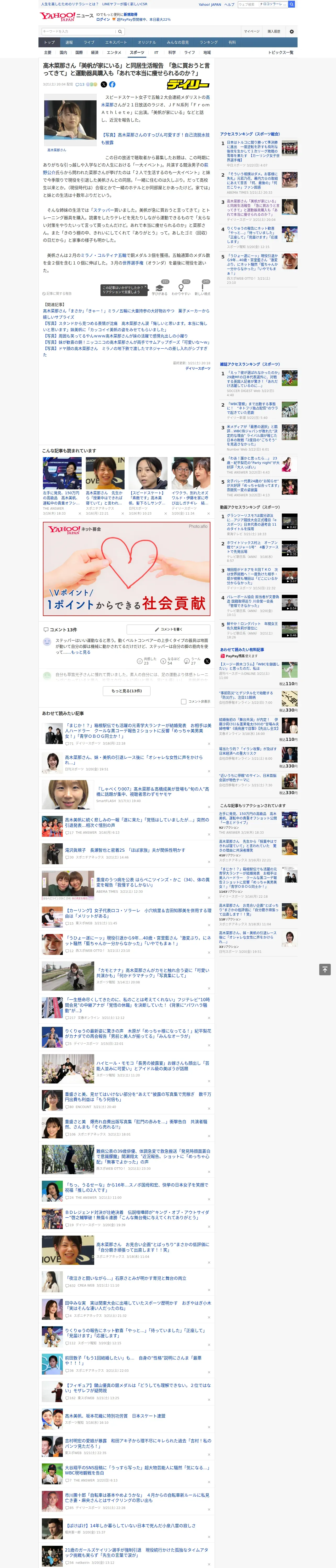Click the マイページ button
The width and height of the screenshot is (336, 1568).
point(252,32)
